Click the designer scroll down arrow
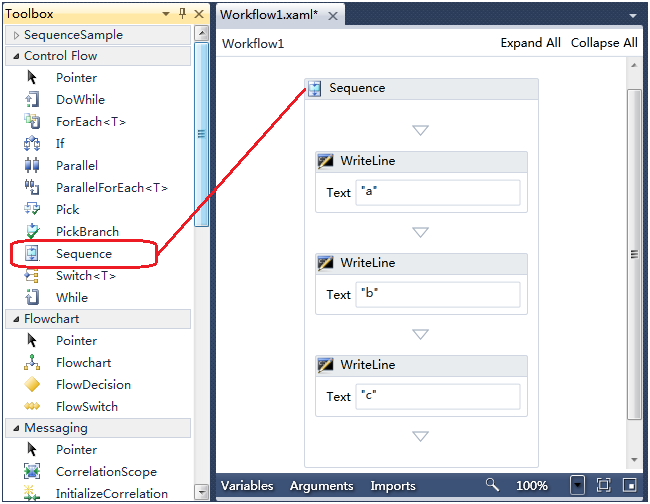 click(x=634, y=460)
